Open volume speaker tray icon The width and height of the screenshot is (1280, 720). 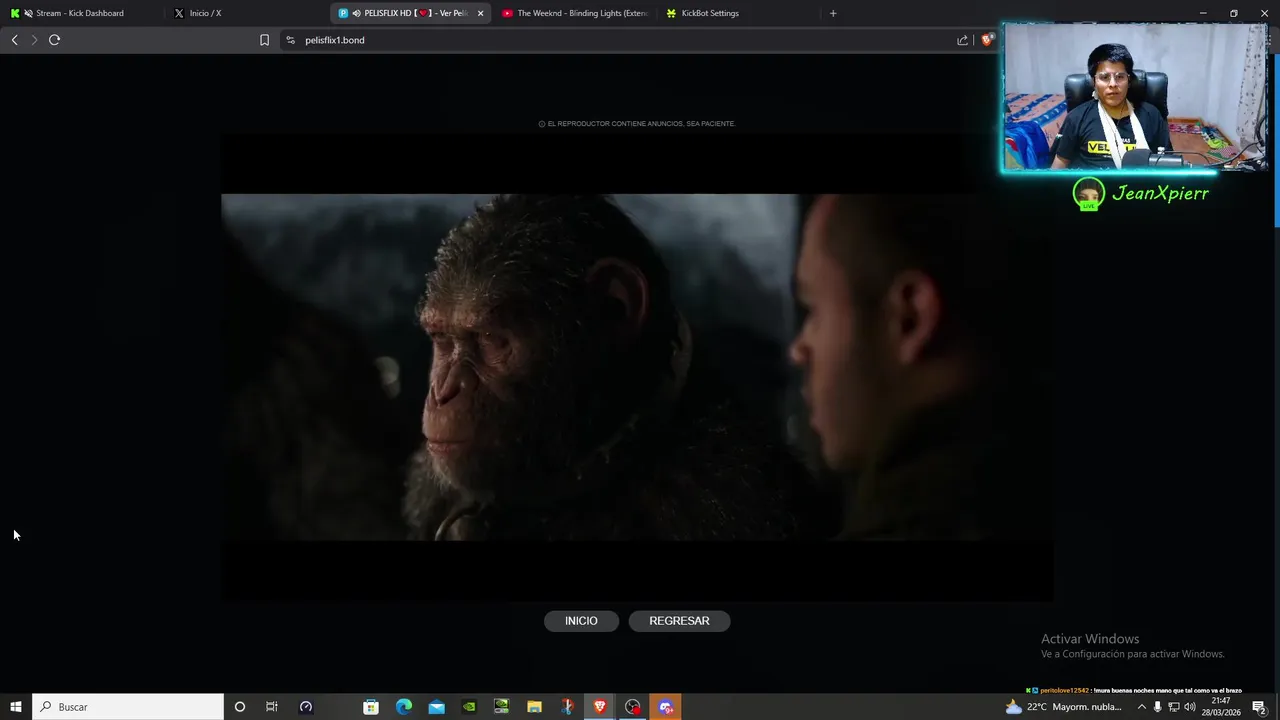point(1190,707)
